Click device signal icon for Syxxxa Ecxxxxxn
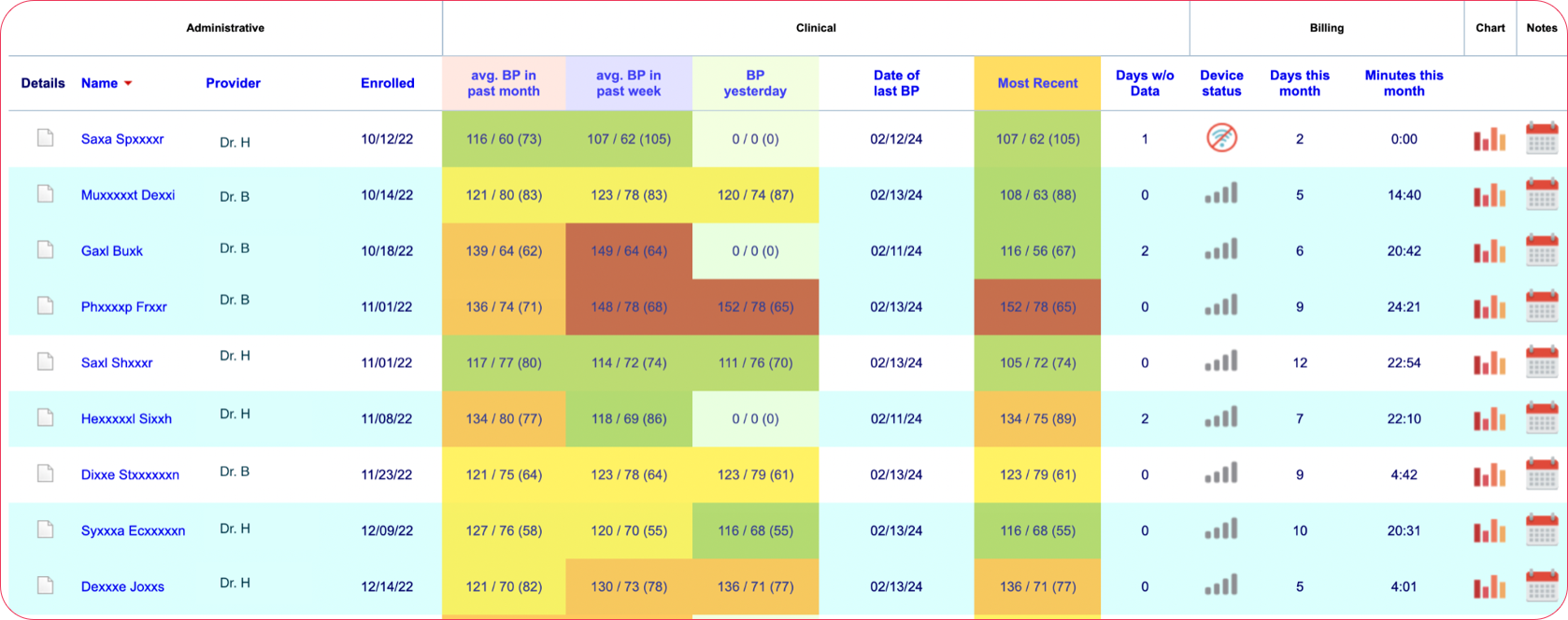The width and height of the screenshot is (1568, 620). tap(1221, 529)
